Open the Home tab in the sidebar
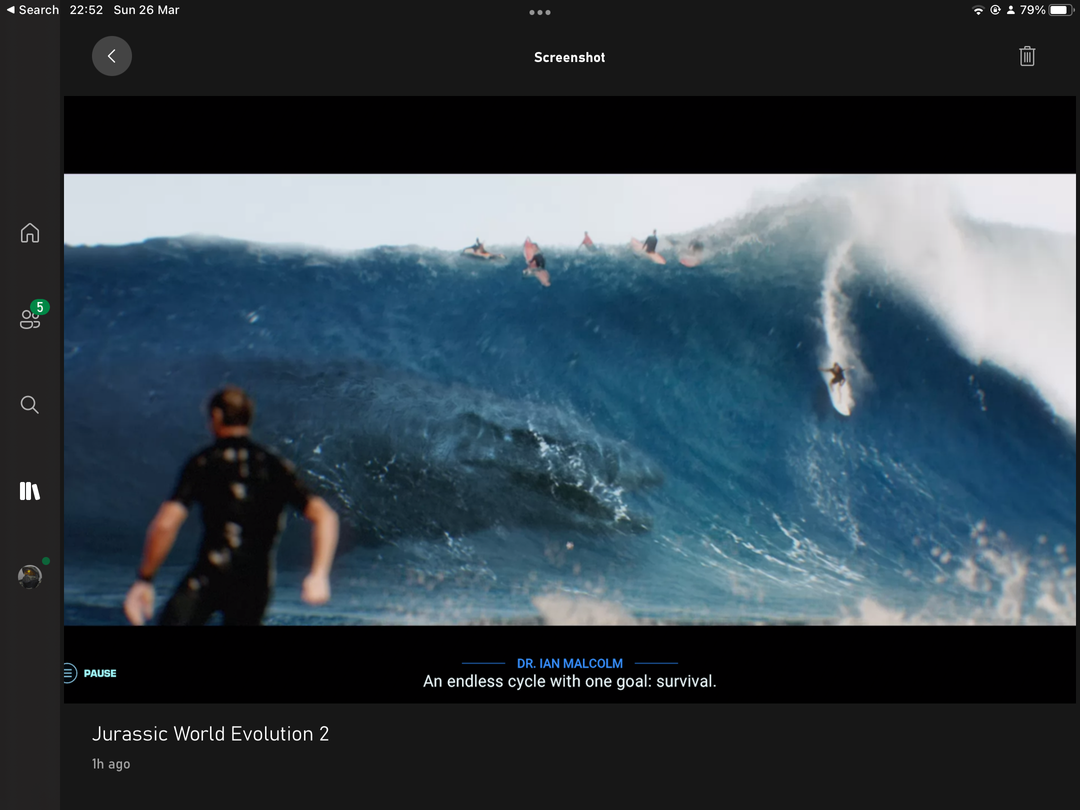Image resolution: width=1080 pixels, height=810 pixels. [x=30, y=233]
